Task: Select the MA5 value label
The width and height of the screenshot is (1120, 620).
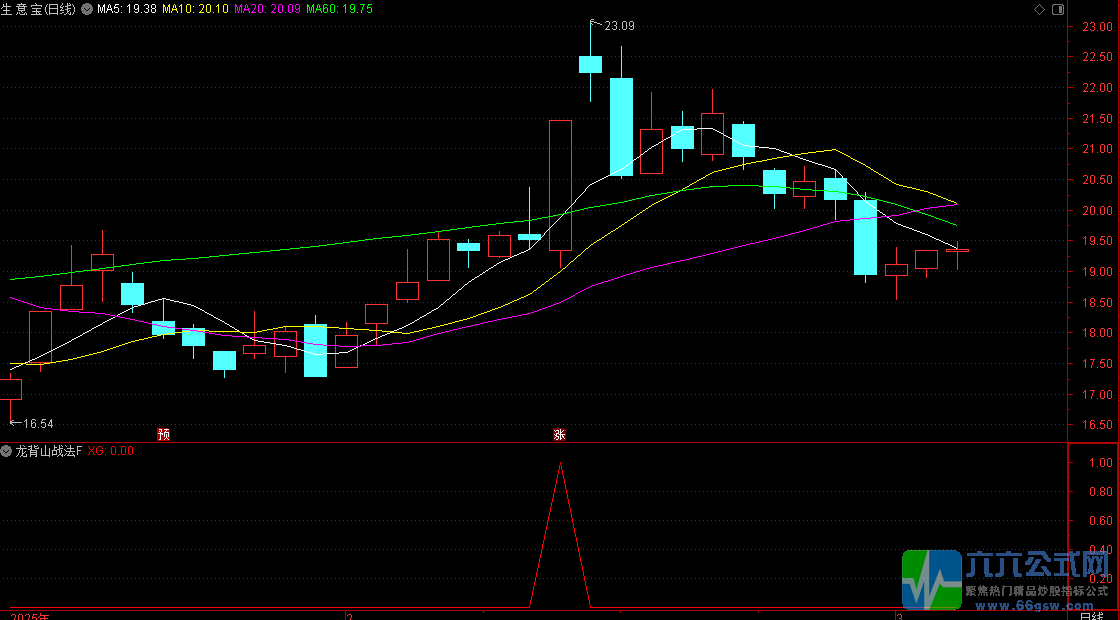Action: coord(126,9)
